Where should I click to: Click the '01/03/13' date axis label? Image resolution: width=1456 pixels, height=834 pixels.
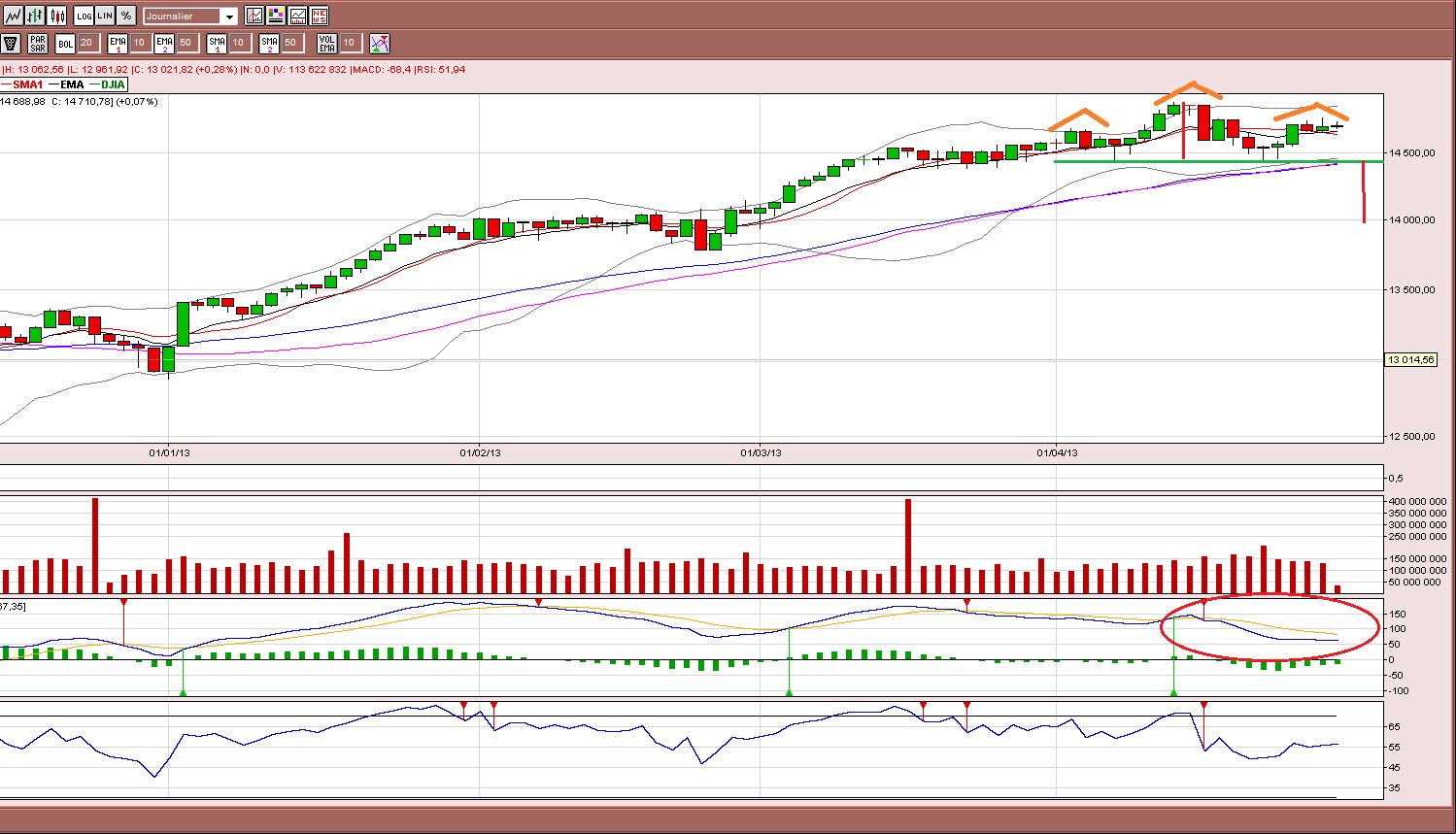click(761, 452)
